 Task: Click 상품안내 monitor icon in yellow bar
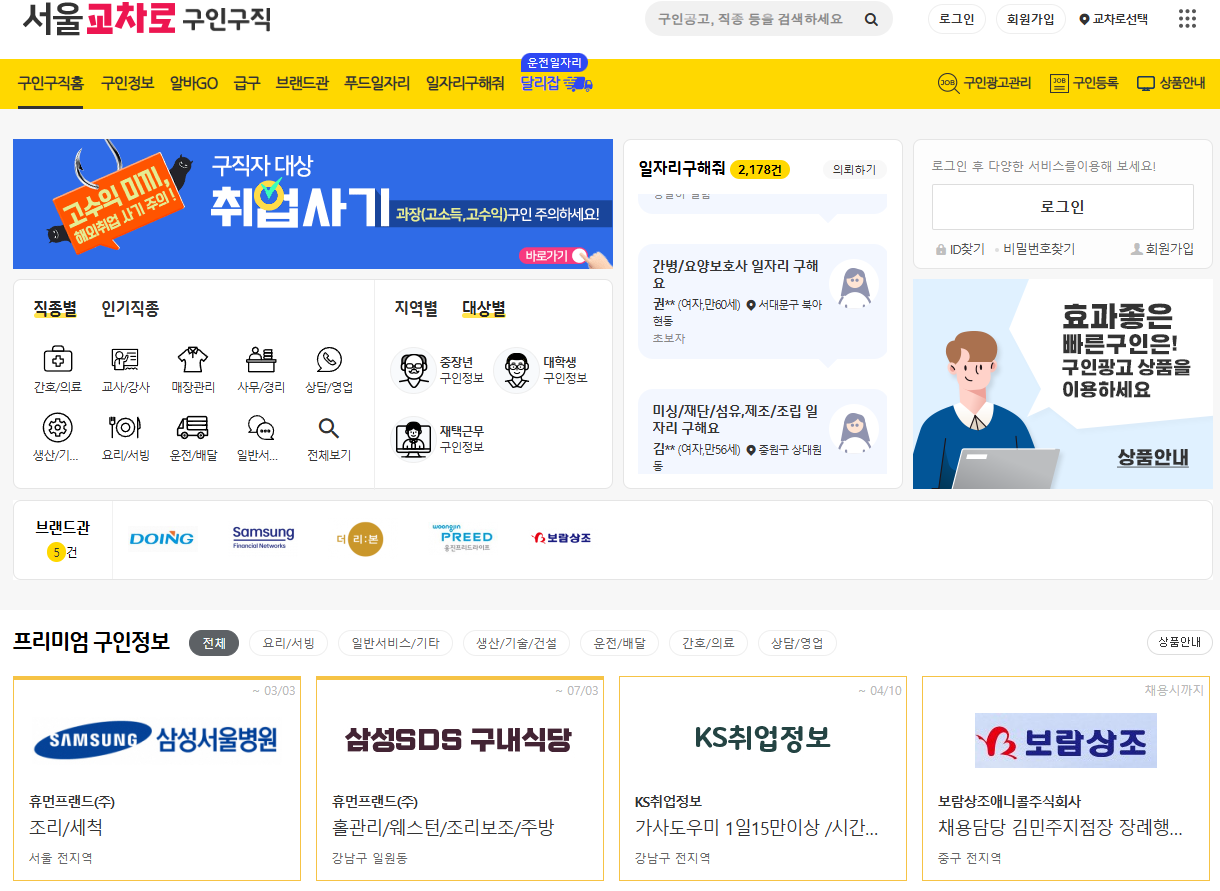pos(1146,84)
